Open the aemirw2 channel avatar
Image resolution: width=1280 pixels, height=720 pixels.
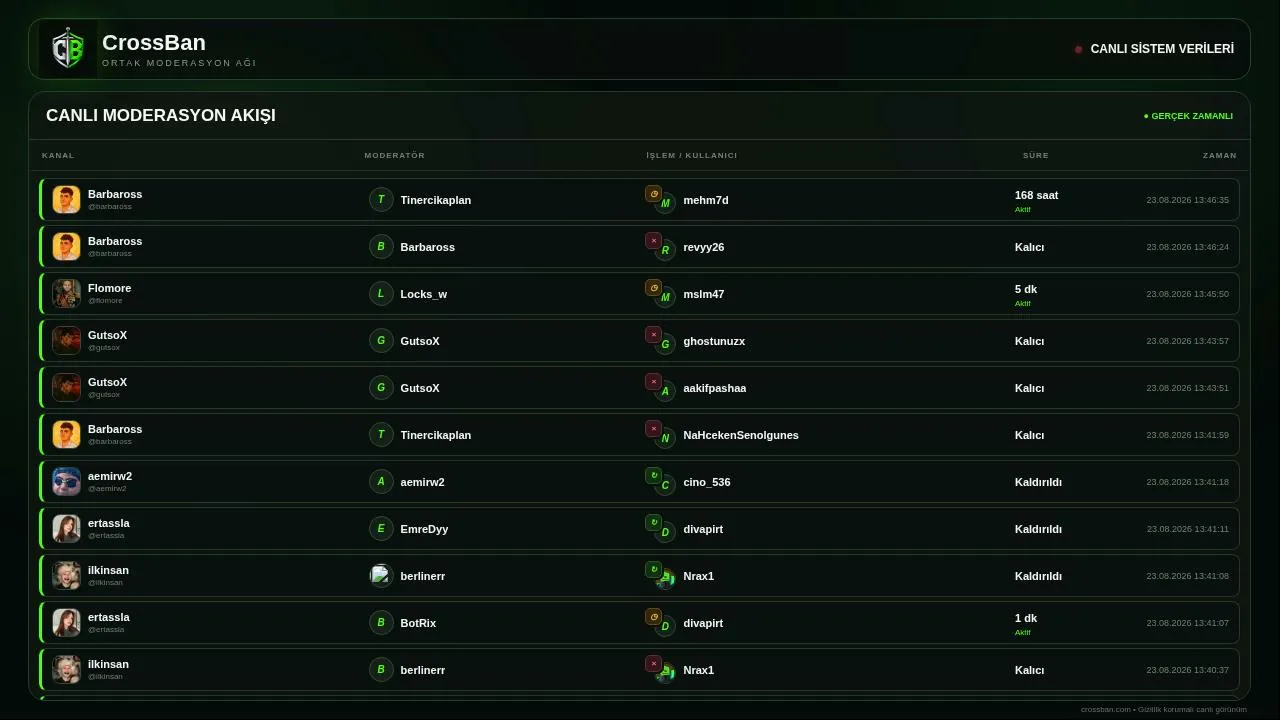66,482
